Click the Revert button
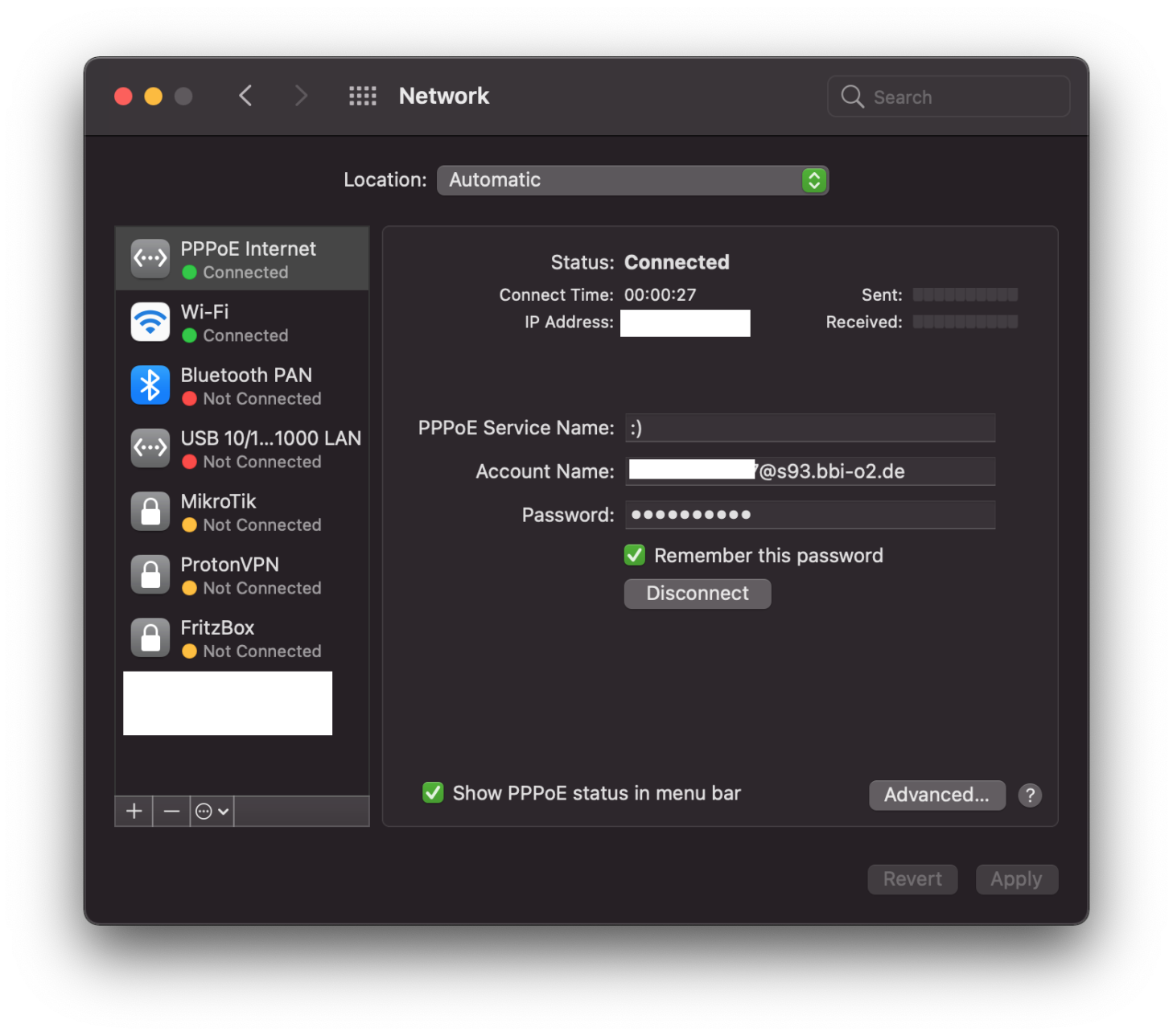Viewport: 1173px width, 1036px height. (912, 879)
